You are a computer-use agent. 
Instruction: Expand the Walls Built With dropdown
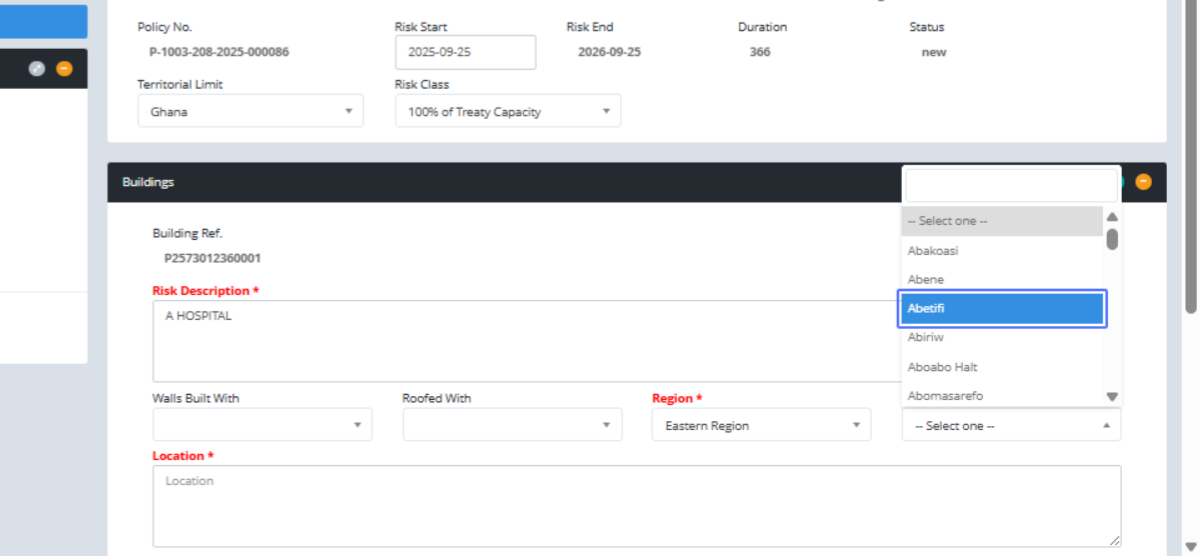click(x=262, y=425)
